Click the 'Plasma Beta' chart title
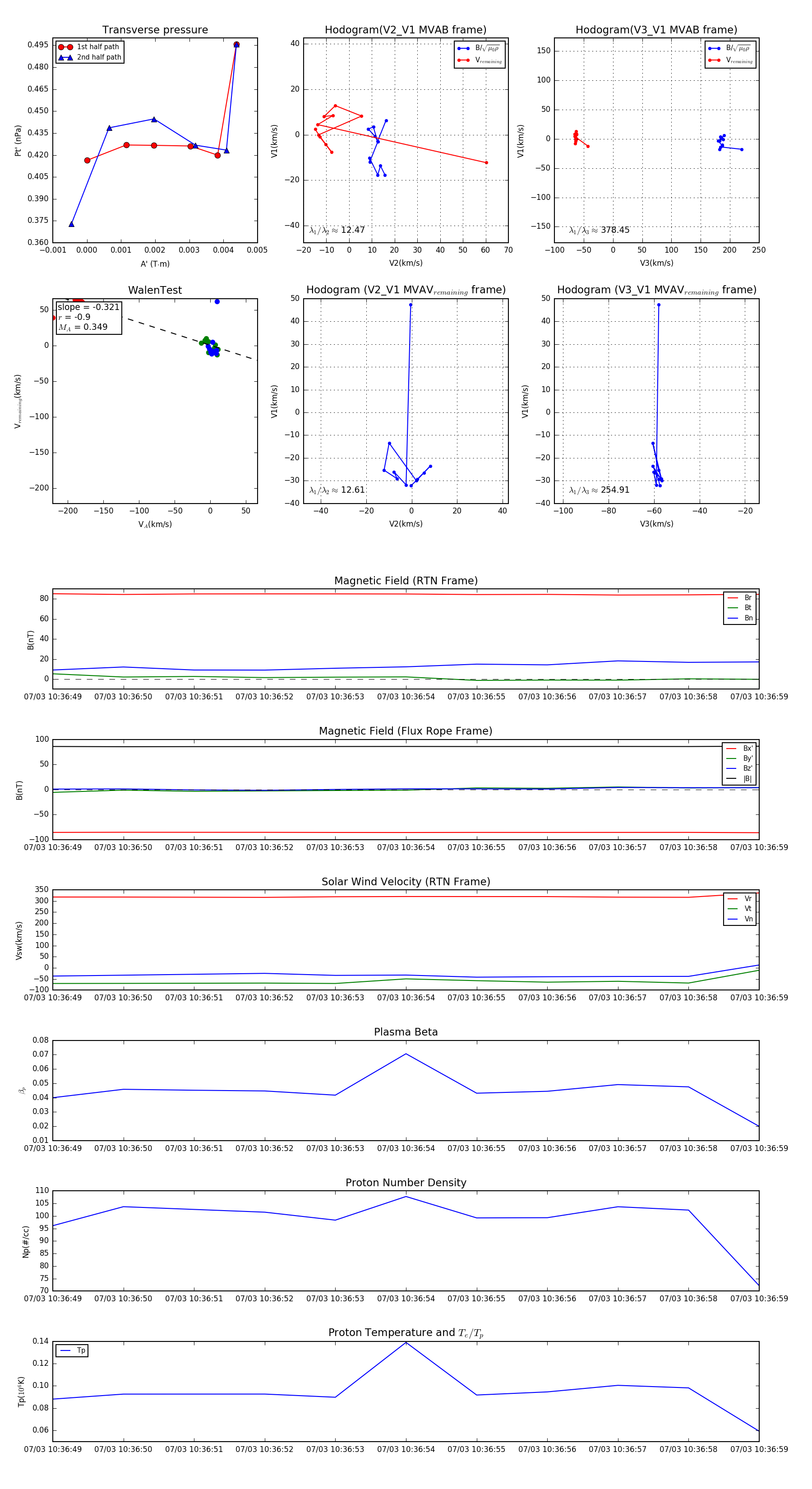Screen dimensions: 812x1489 (x=406, y=1032)
